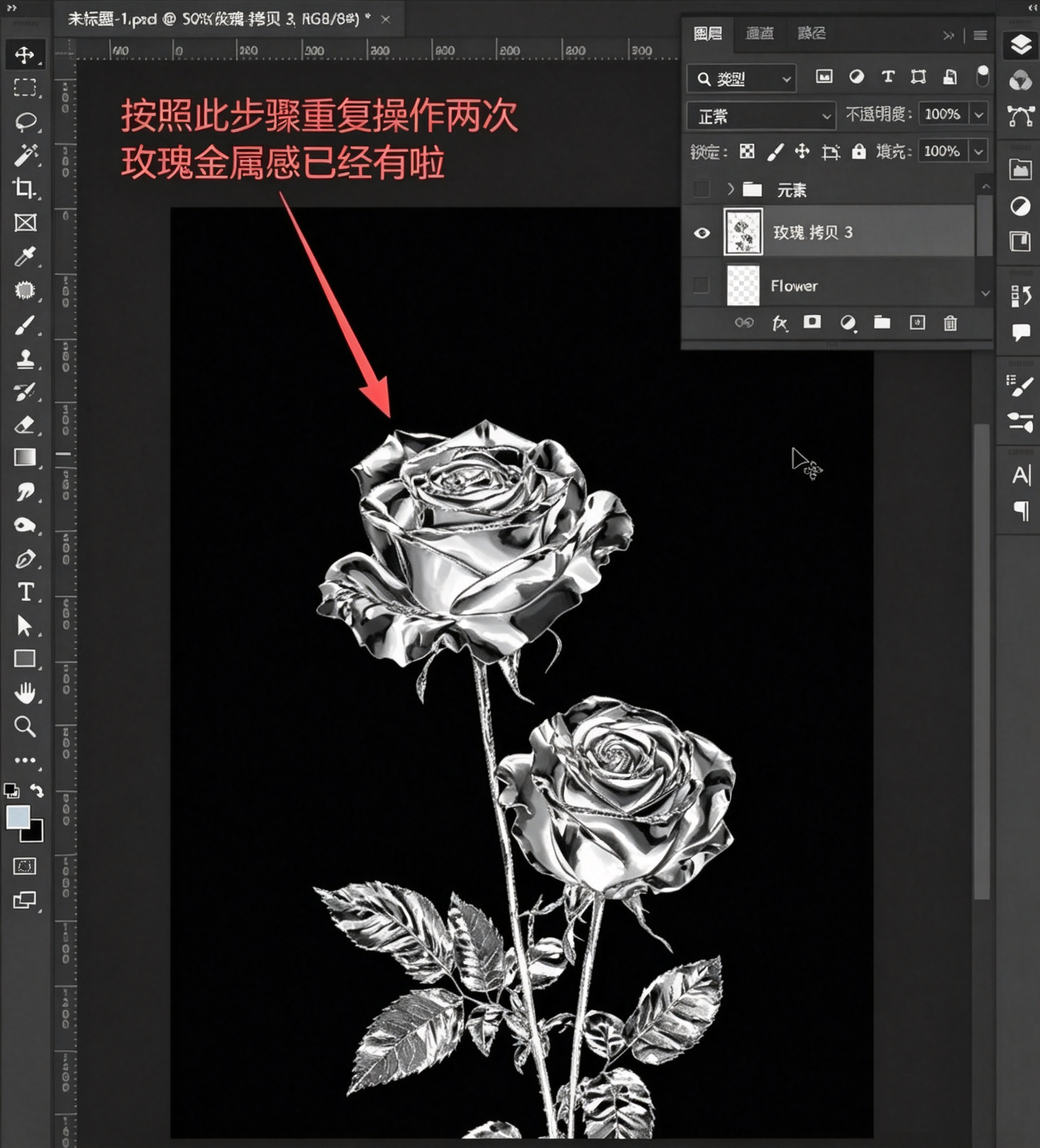
Task: Open the fill slider dropdown arrow
Action: coord(978,151)
